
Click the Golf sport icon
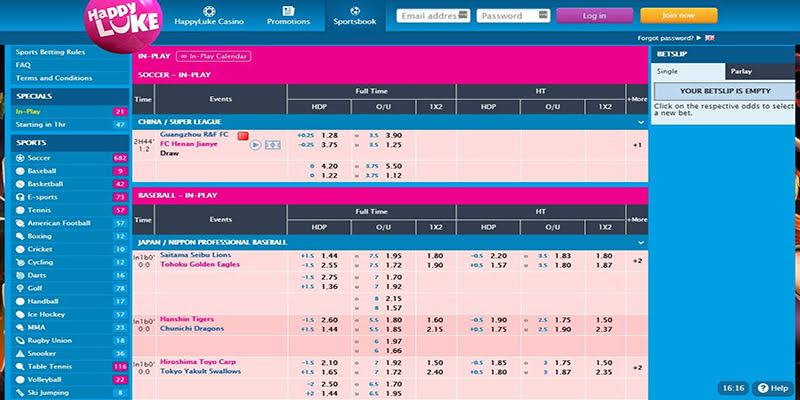pos(20,288)
